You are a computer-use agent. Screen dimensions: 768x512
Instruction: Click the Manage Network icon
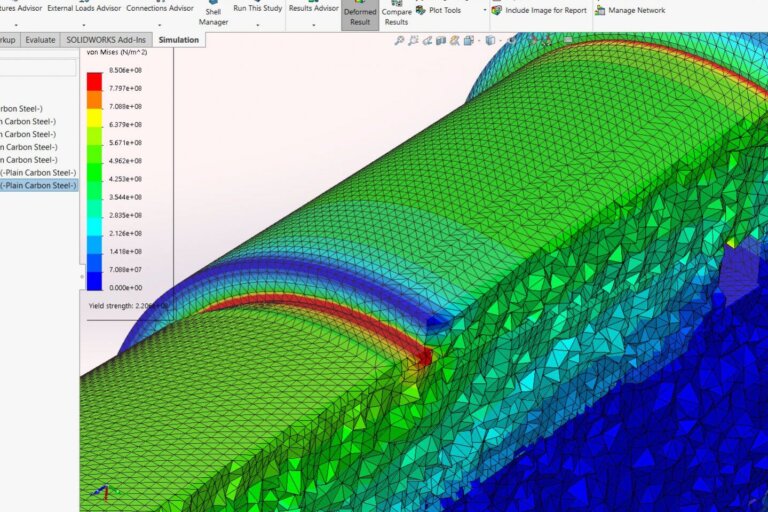[600, 10]
